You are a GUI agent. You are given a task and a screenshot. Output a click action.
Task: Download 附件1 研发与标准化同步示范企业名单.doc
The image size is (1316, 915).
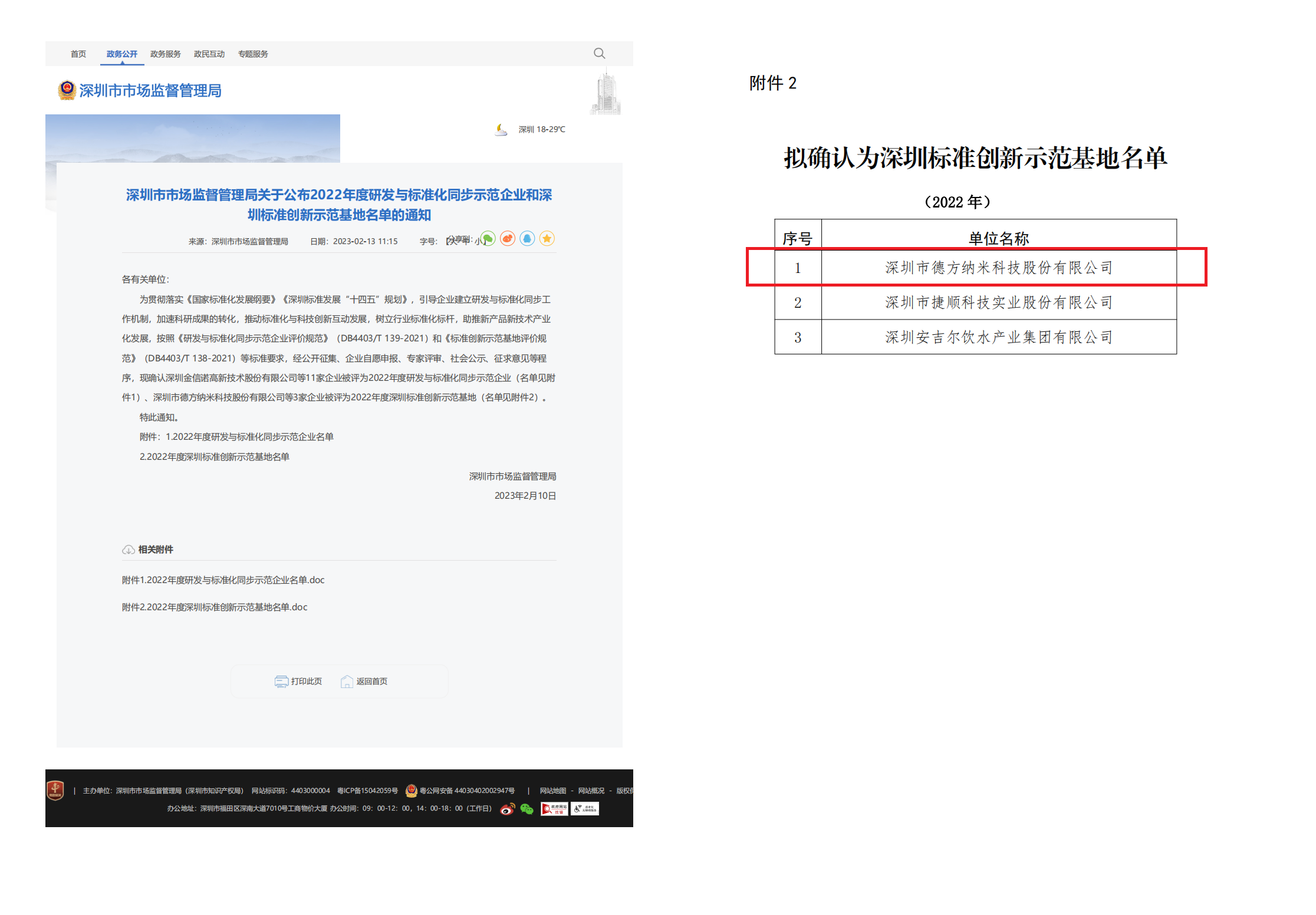point(223,580)
